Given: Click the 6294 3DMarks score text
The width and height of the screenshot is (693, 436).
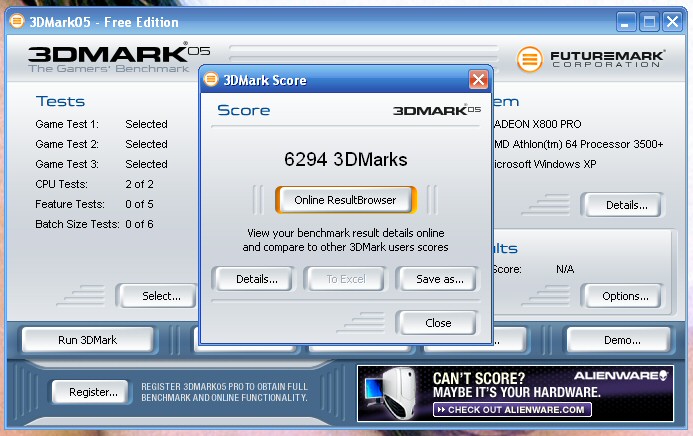Looking at the screenshot, I should (x=346, y=159).
